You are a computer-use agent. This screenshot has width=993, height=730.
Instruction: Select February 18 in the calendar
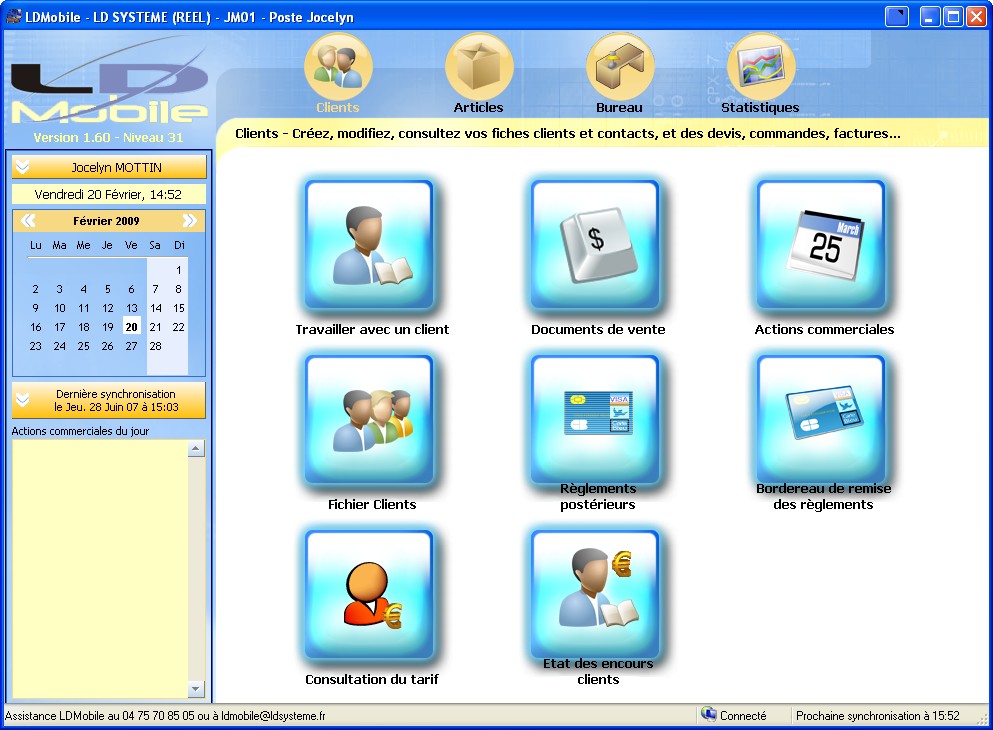[x=84, y=327]
